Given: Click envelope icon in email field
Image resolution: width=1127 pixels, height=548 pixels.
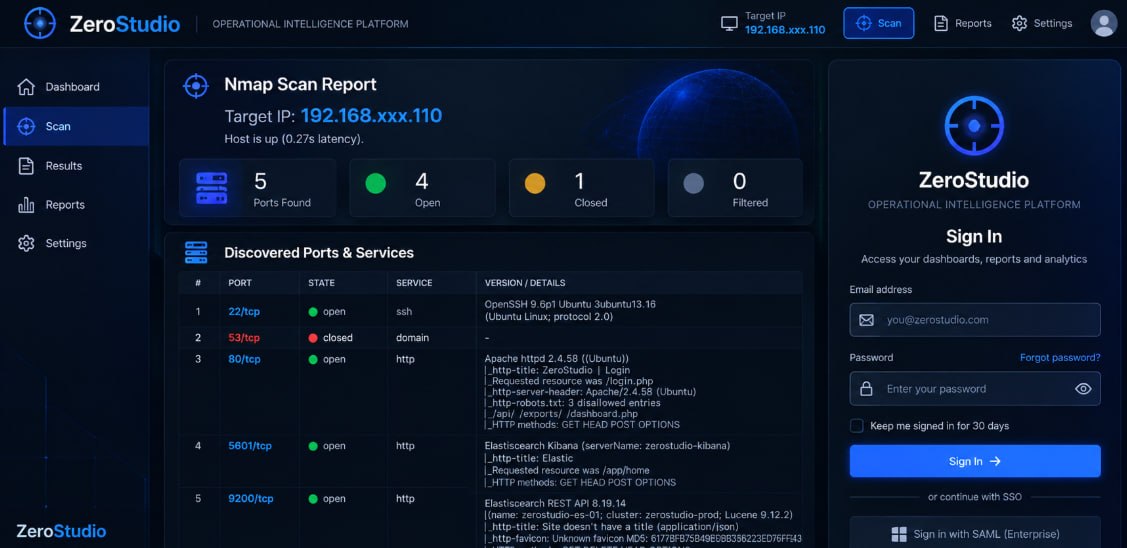Looking at the screenshot, I should (867, 320).
